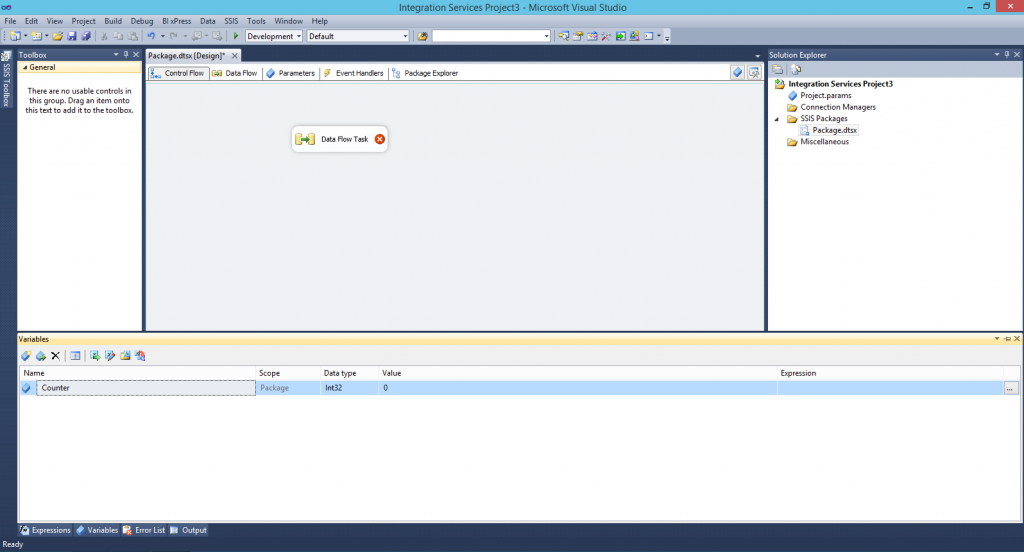This screenshot has height=552, width=1024.
Task: Click the Variables diamond icon on designer toolbar
Action: point(737,73)
